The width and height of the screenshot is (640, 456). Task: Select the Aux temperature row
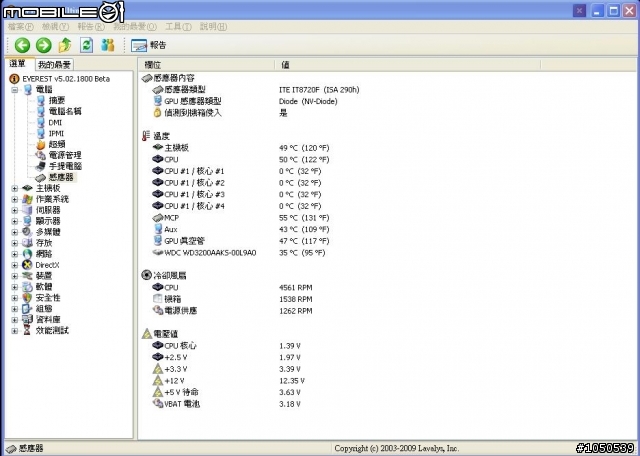tap(241, 229)
